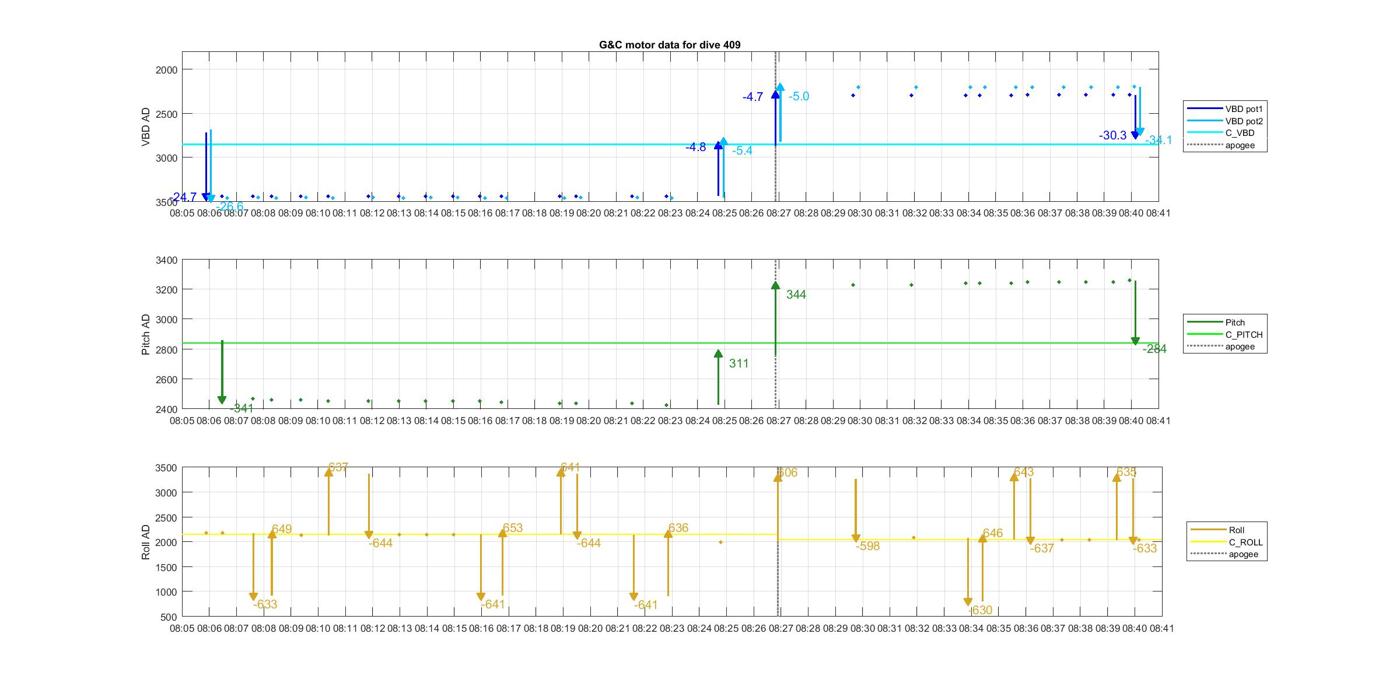The height and width of the screenshot is (693, 1400).
Task: Click the cyan line sample beside C_VBD
Action: tap(1203, 133)
